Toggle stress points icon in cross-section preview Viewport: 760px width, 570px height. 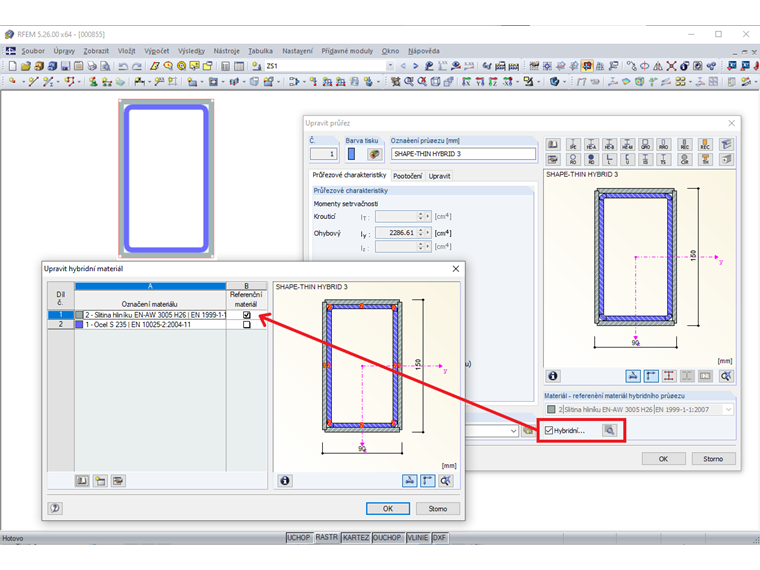[669, 376]
